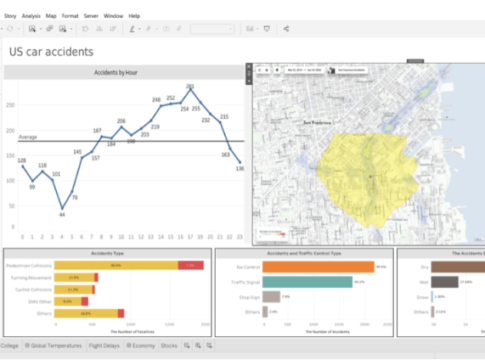Click Accidents and Traffic Control Type header
This screenshot has width=485, height=360.
point(304,253)
